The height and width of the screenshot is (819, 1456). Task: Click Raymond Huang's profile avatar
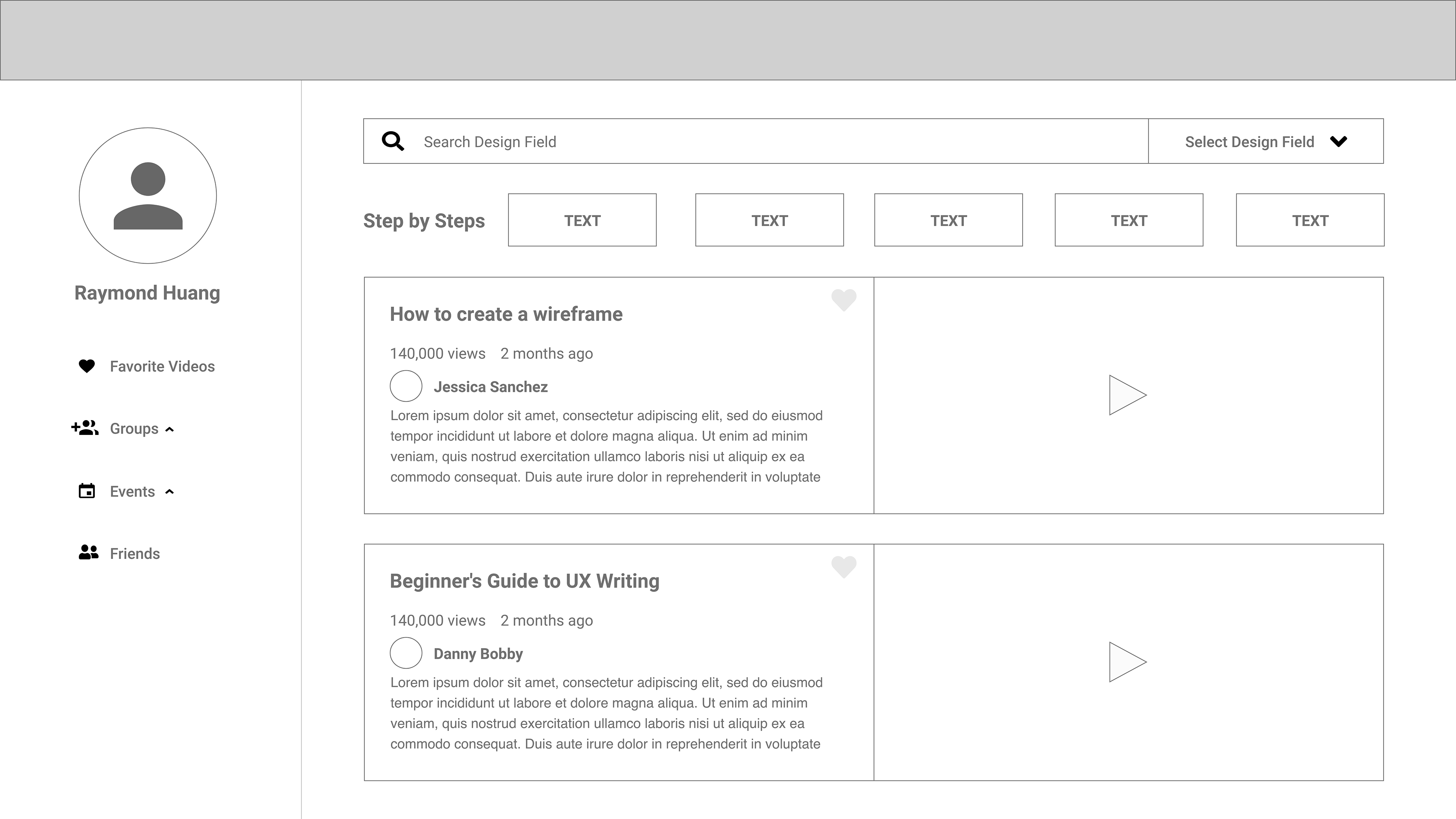click(x=148, y=196)
